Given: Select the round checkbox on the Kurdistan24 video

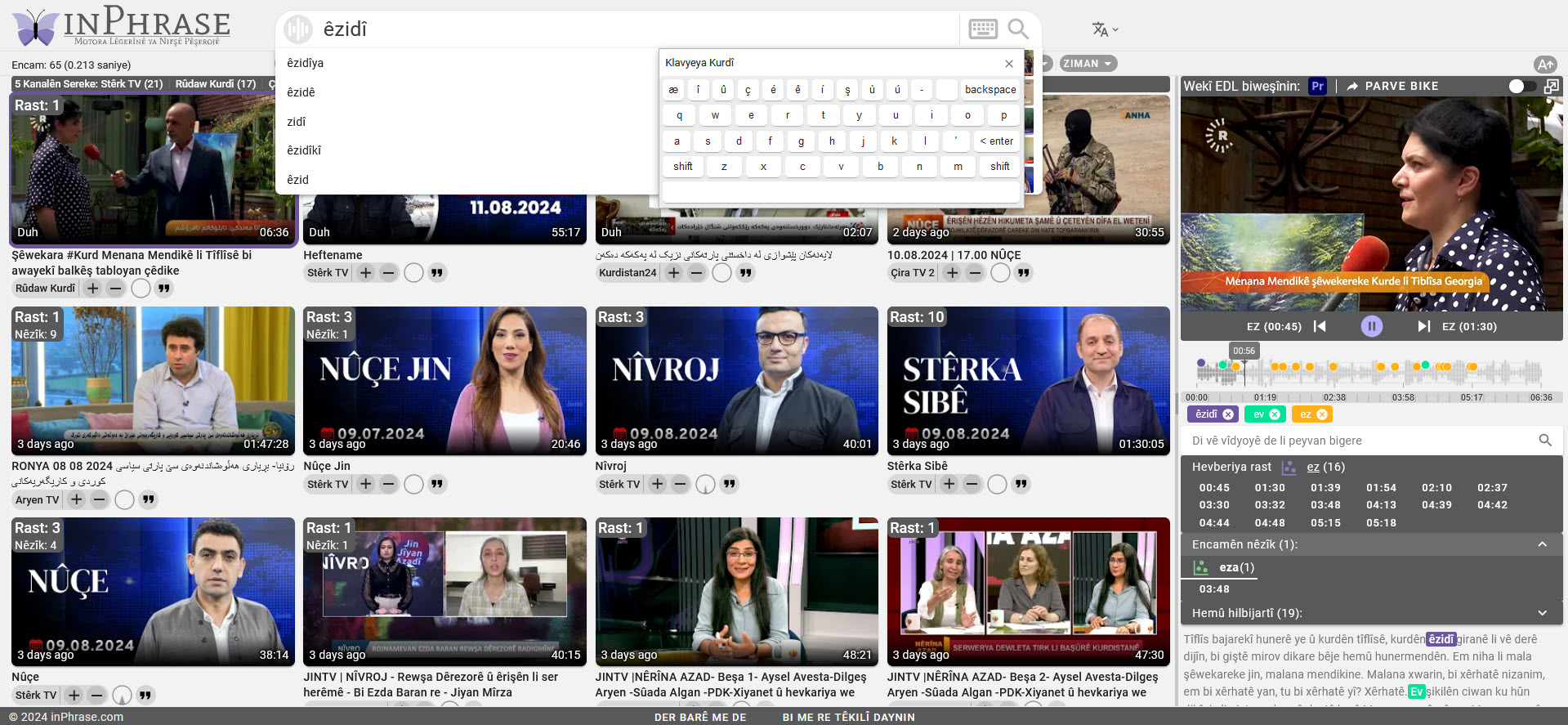Looking at the screenshot, I should tap(721, 273).
